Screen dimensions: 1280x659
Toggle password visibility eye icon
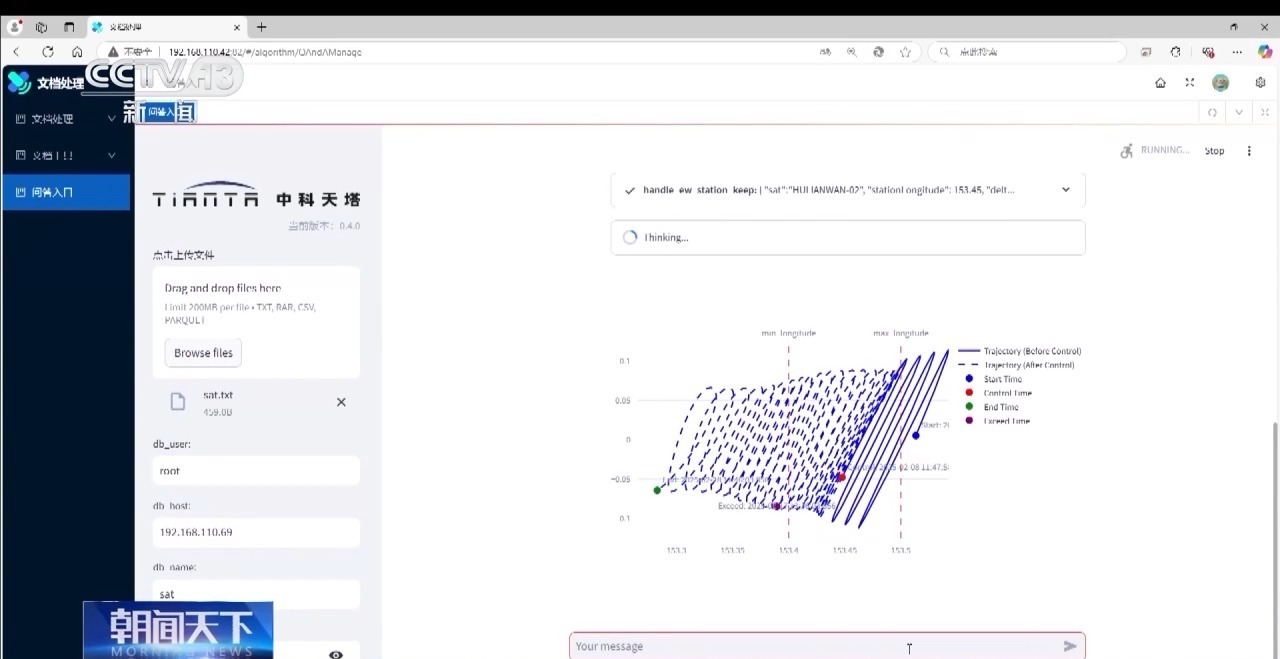coord(336,654)
